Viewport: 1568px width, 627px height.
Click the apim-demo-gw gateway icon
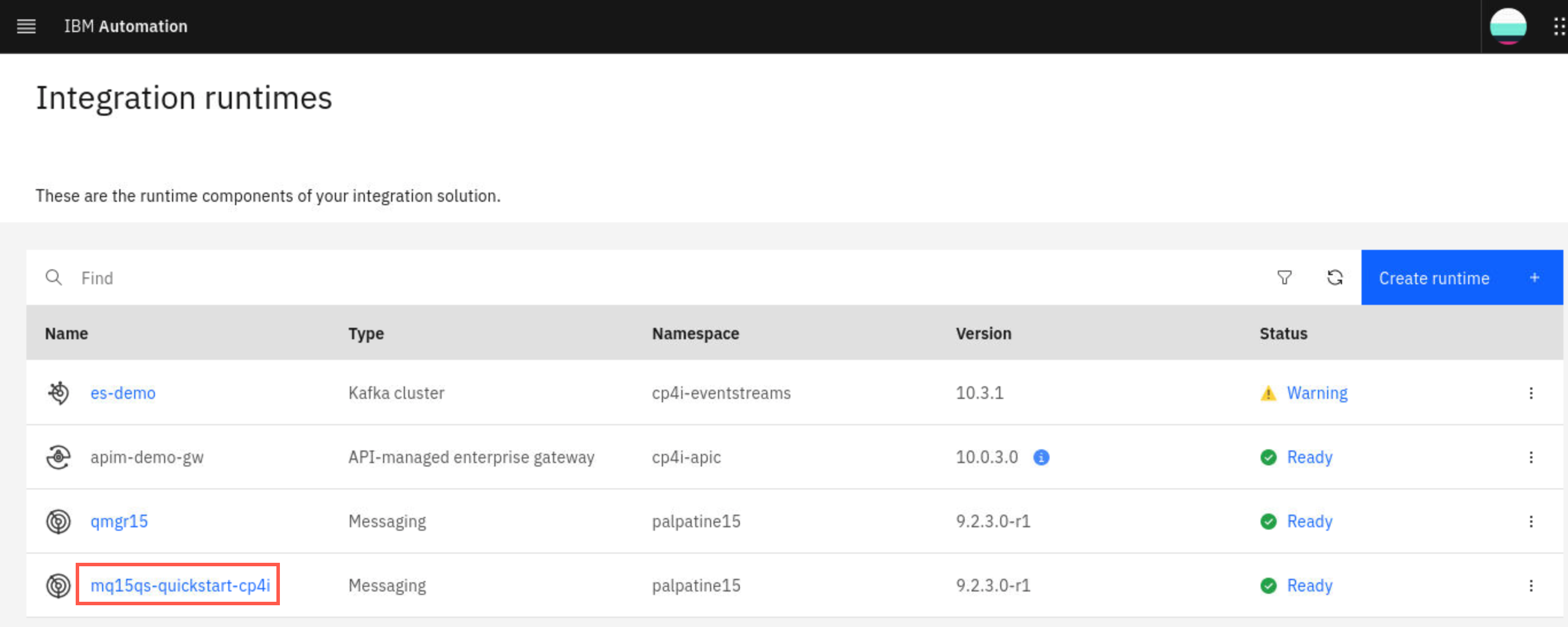58,457
